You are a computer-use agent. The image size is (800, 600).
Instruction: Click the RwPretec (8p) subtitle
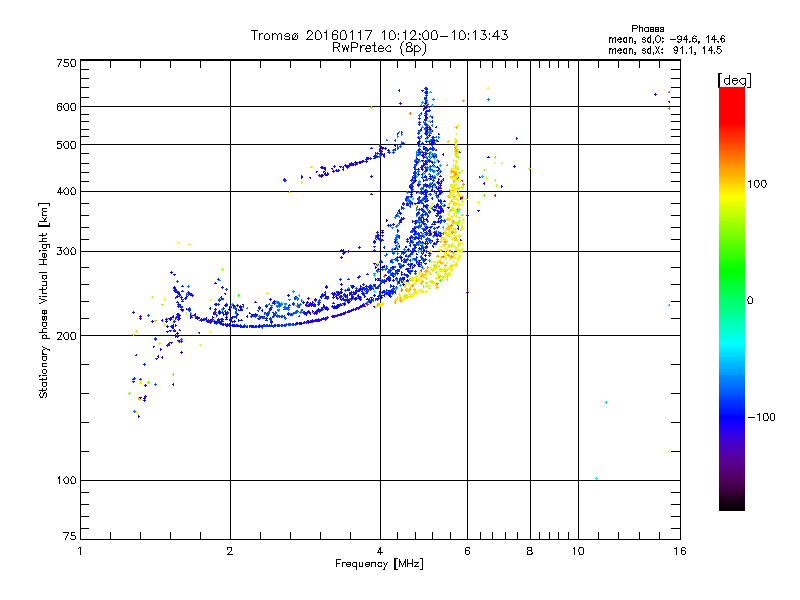tap(379, 48)
